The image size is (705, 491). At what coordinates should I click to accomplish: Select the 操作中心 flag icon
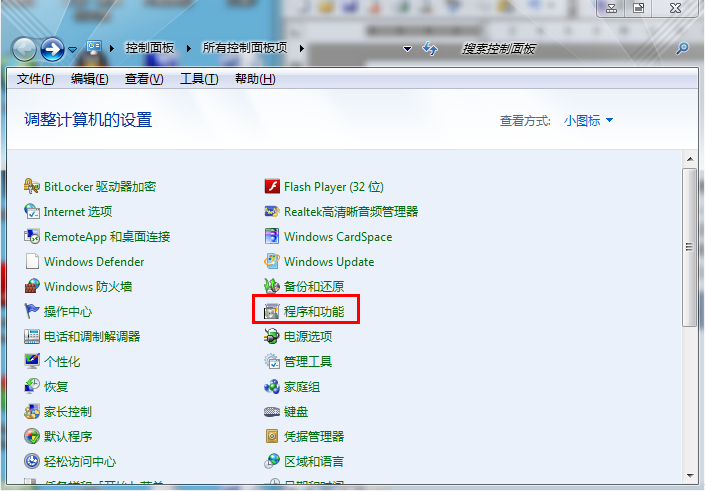[x=32, y=312]
